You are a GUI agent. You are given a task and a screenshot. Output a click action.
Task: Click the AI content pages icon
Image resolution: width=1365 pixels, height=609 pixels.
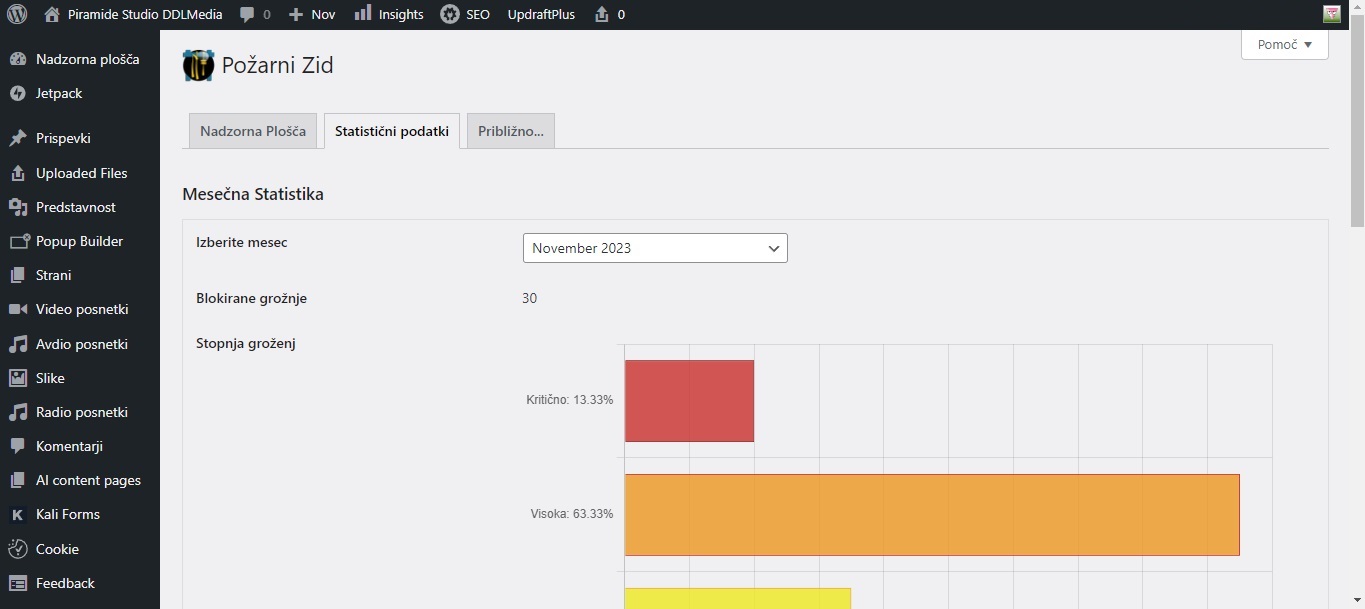[x=17, y=480]
